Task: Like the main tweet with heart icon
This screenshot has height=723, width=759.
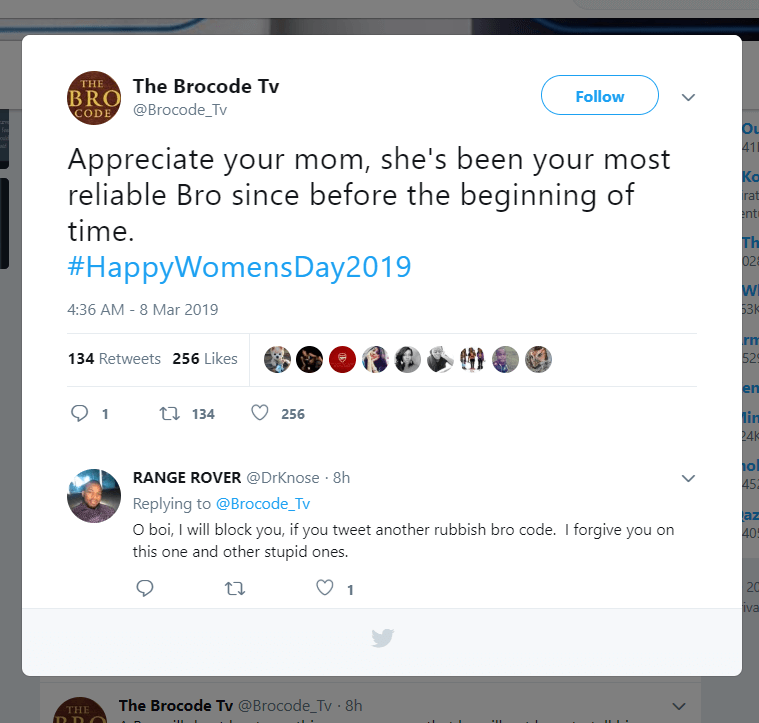Action: [x=260, y=413]
